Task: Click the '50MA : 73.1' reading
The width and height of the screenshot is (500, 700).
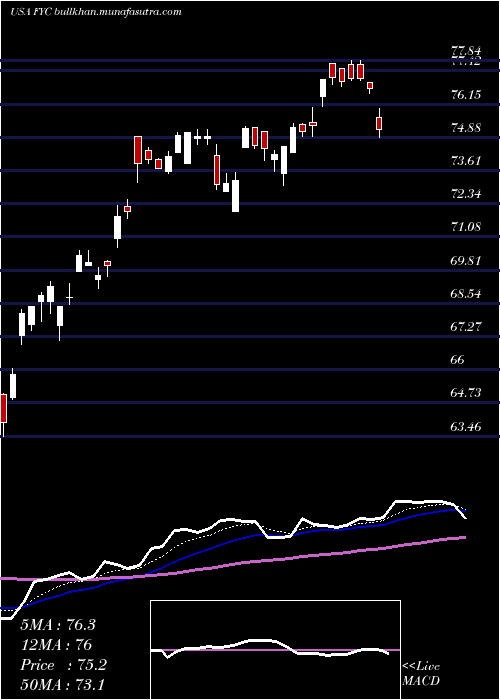Action: (x=62, y=685)
